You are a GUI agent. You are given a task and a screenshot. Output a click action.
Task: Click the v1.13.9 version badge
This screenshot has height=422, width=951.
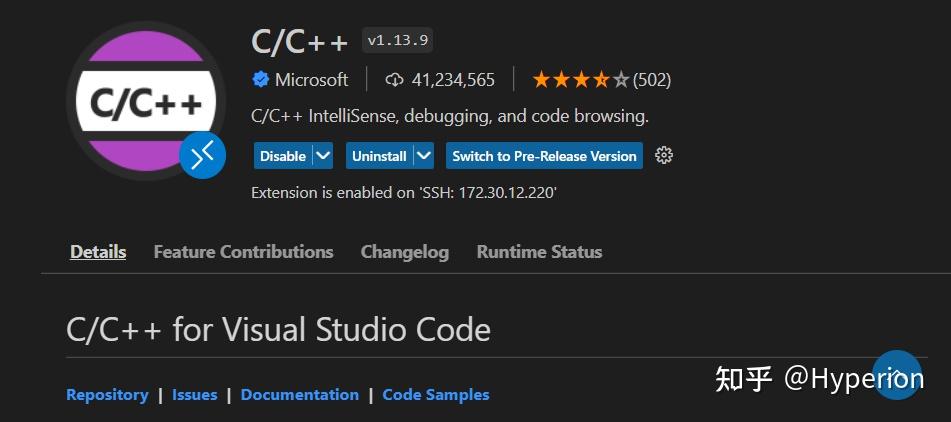click(397, 41)
